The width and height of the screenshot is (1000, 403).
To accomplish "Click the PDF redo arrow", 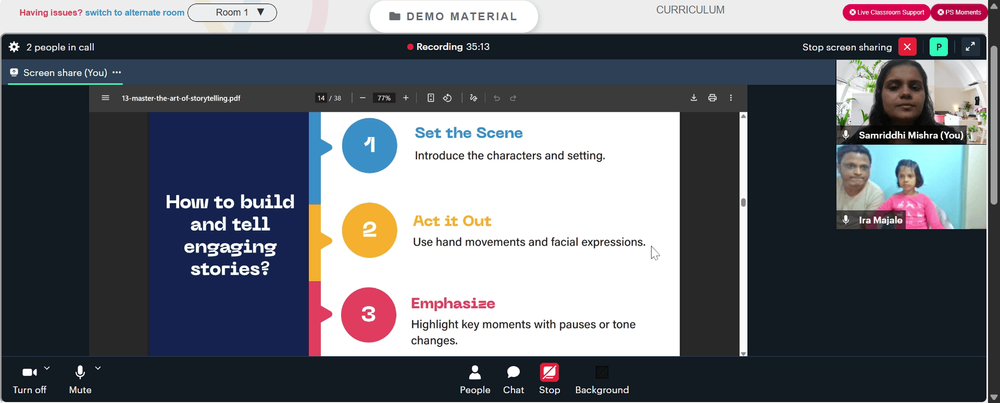I will [513, 98].
